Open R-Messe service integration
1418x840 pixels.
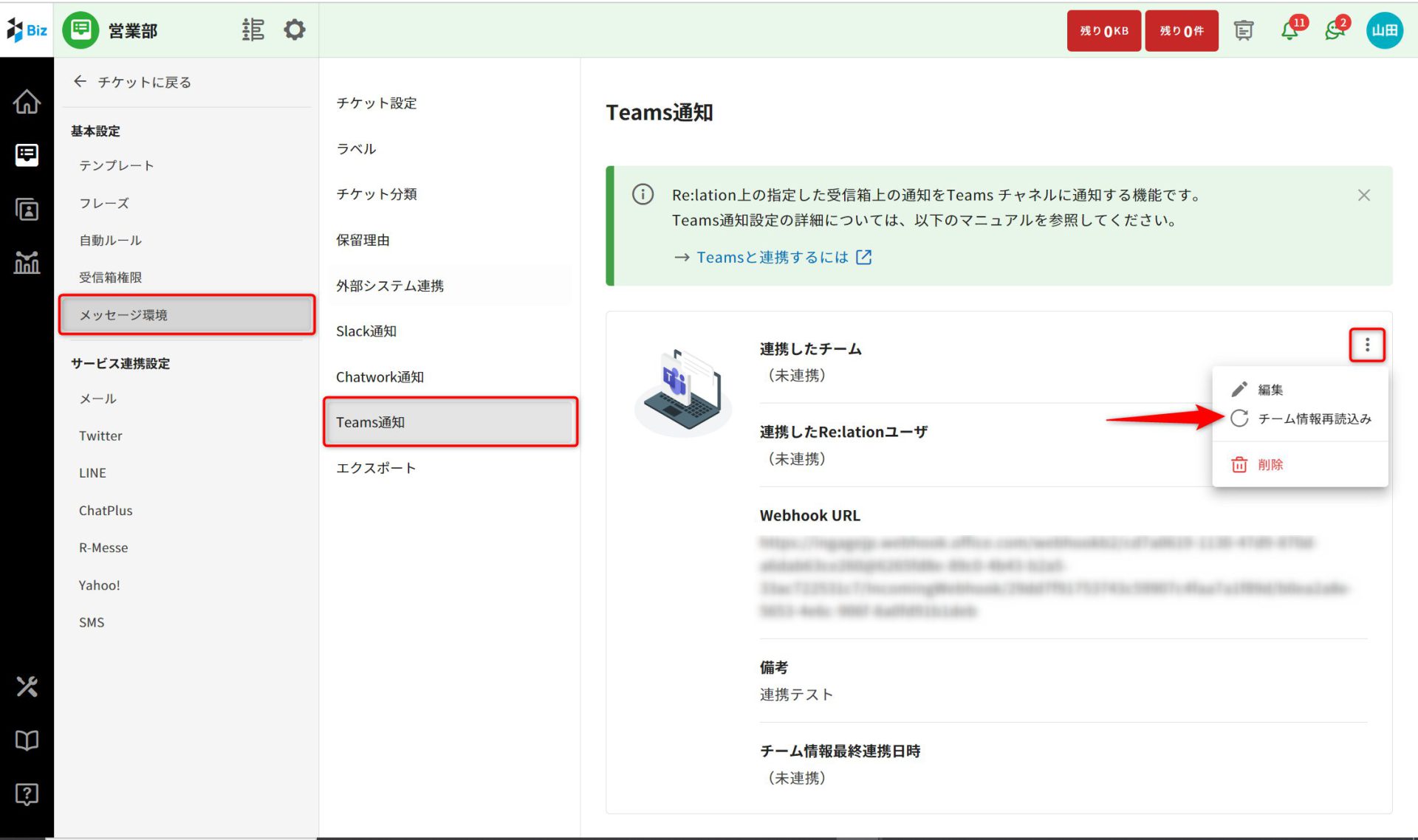click(103, 548)
